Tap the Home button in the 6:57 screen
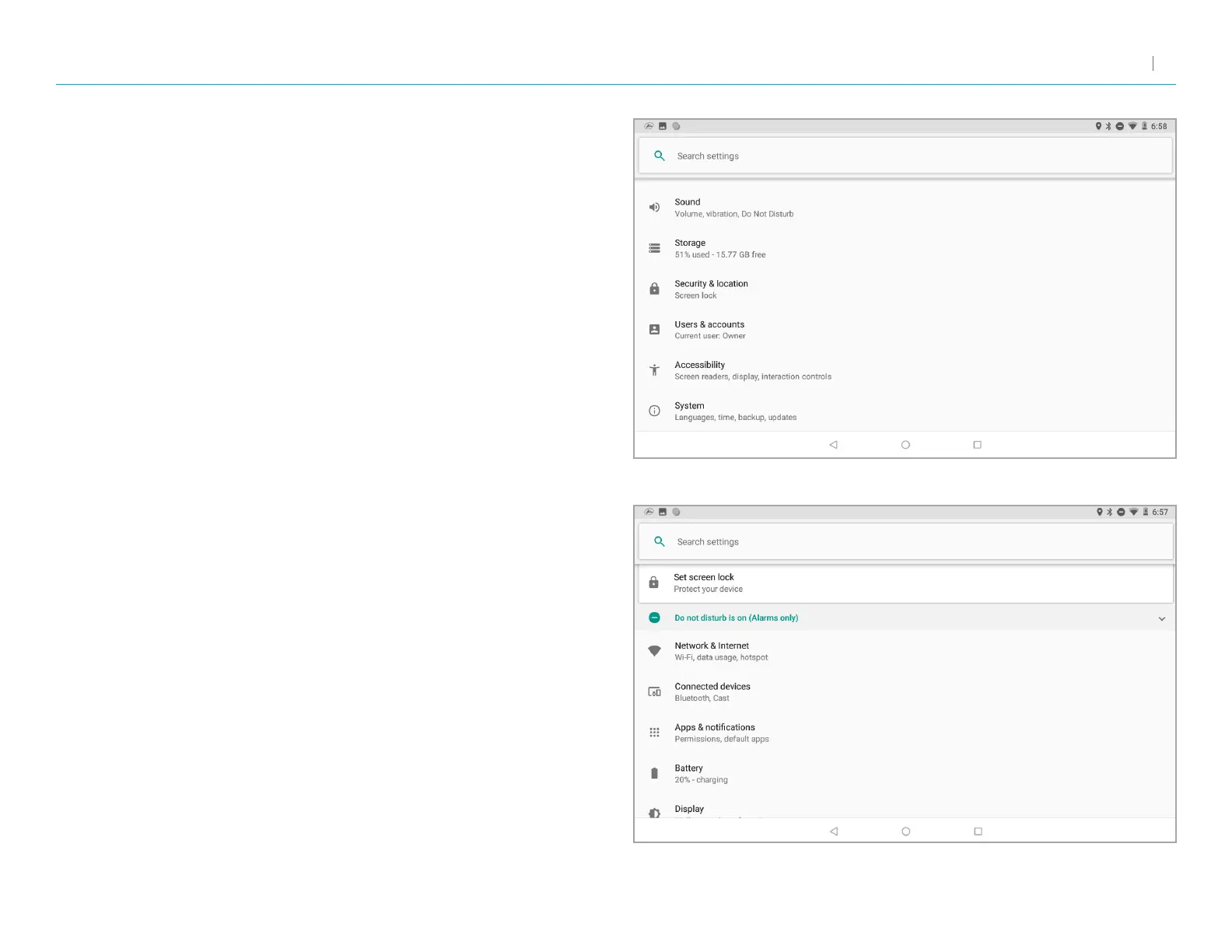Image resolution: width=1232 pixels, height=952 pixels. (x=906, y=831)
